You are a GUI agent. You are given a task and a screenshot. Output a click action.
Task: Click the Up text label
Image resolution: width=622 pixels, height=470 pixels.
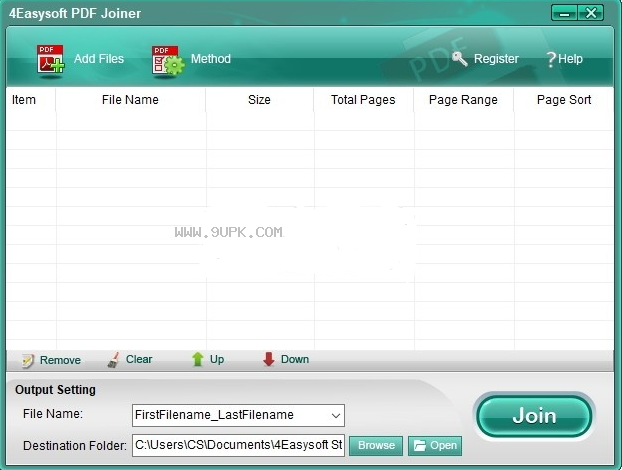pos(217,359)
